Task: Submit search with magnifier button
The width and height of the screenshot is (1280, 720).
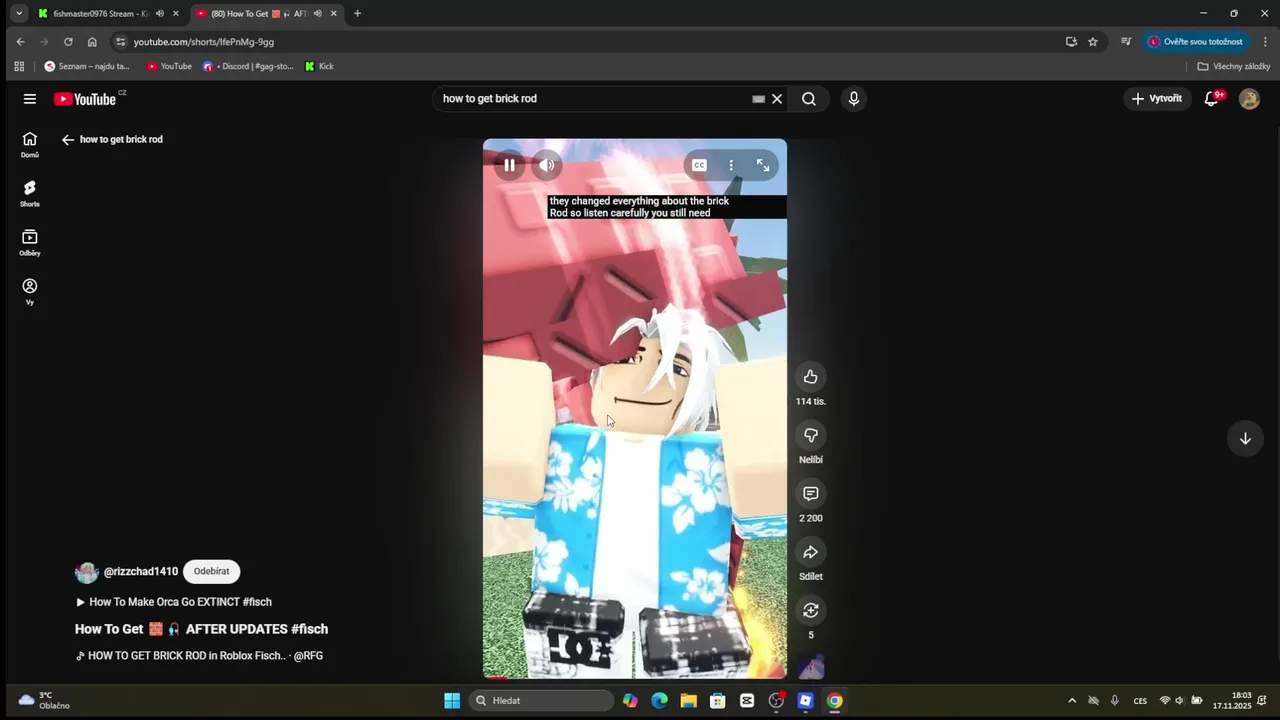Action: point(809,99)
